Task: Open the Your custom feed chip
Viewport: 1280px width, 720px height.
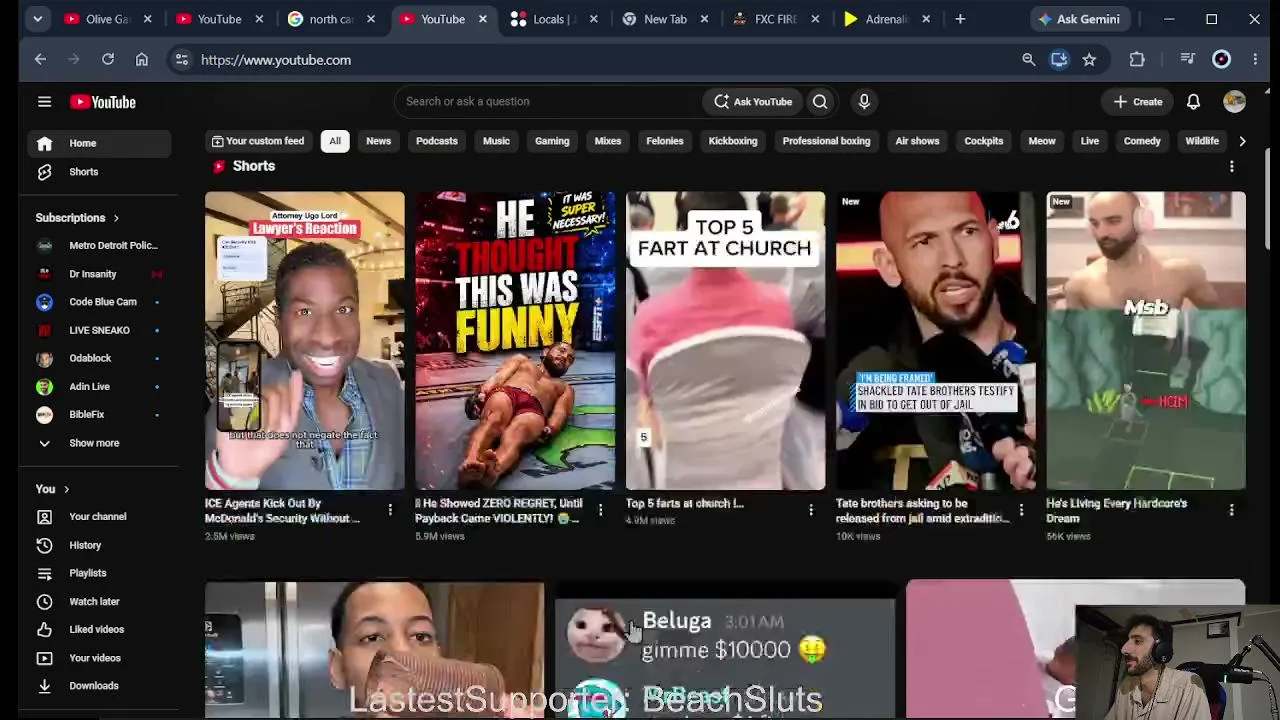Action: tap(257, 141)
